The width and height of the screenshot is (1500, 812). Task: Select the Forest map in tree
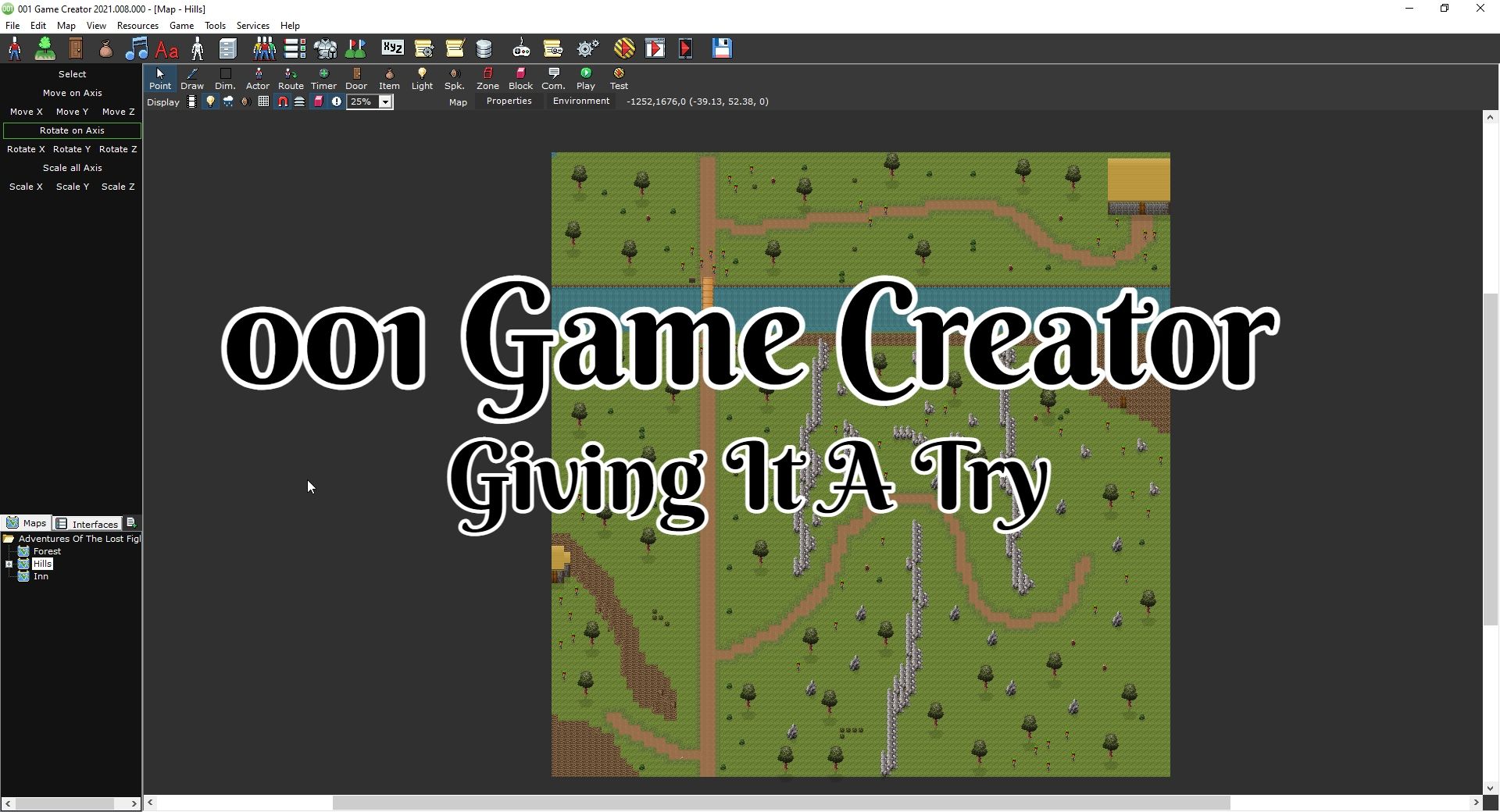pyautogui.click(x=47, y=551)
